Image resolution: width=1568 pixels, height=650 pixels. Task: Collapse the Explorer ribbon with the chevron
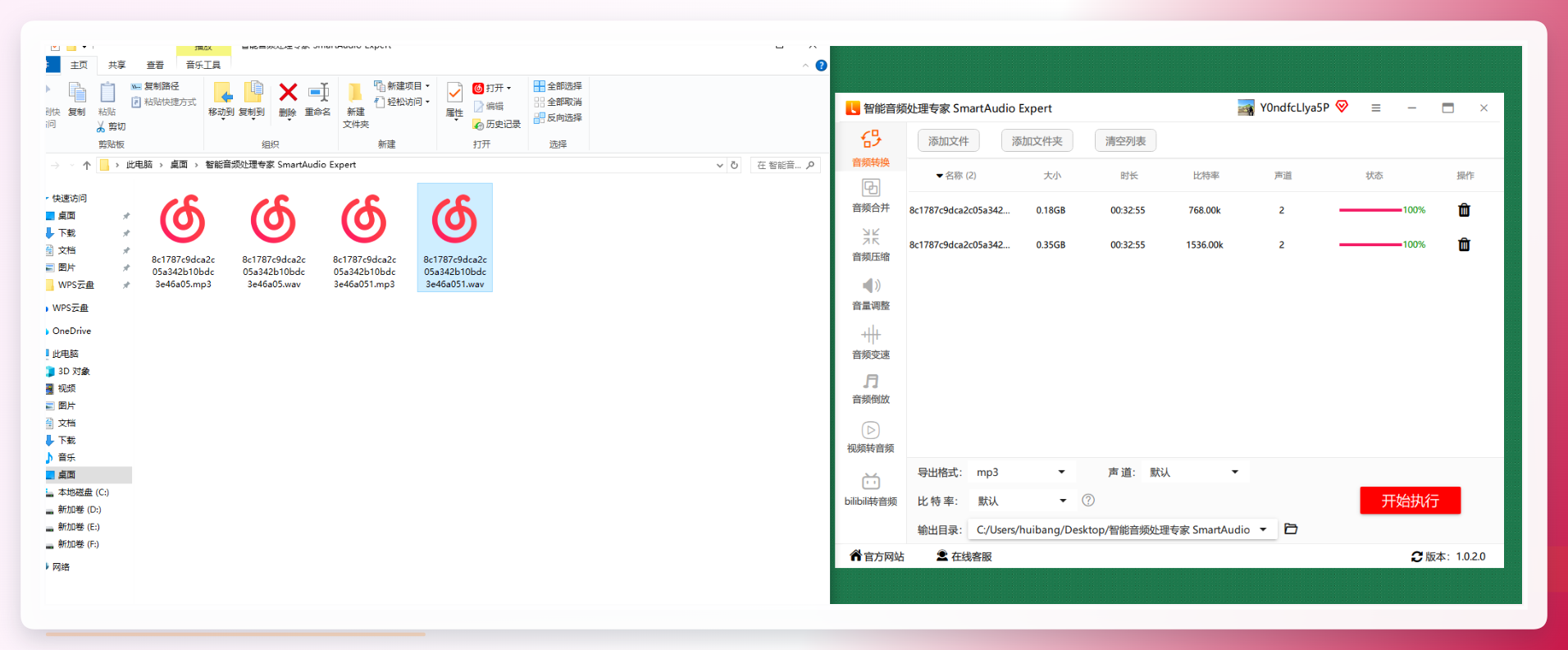pyautogui.click(x=805, y=66)
